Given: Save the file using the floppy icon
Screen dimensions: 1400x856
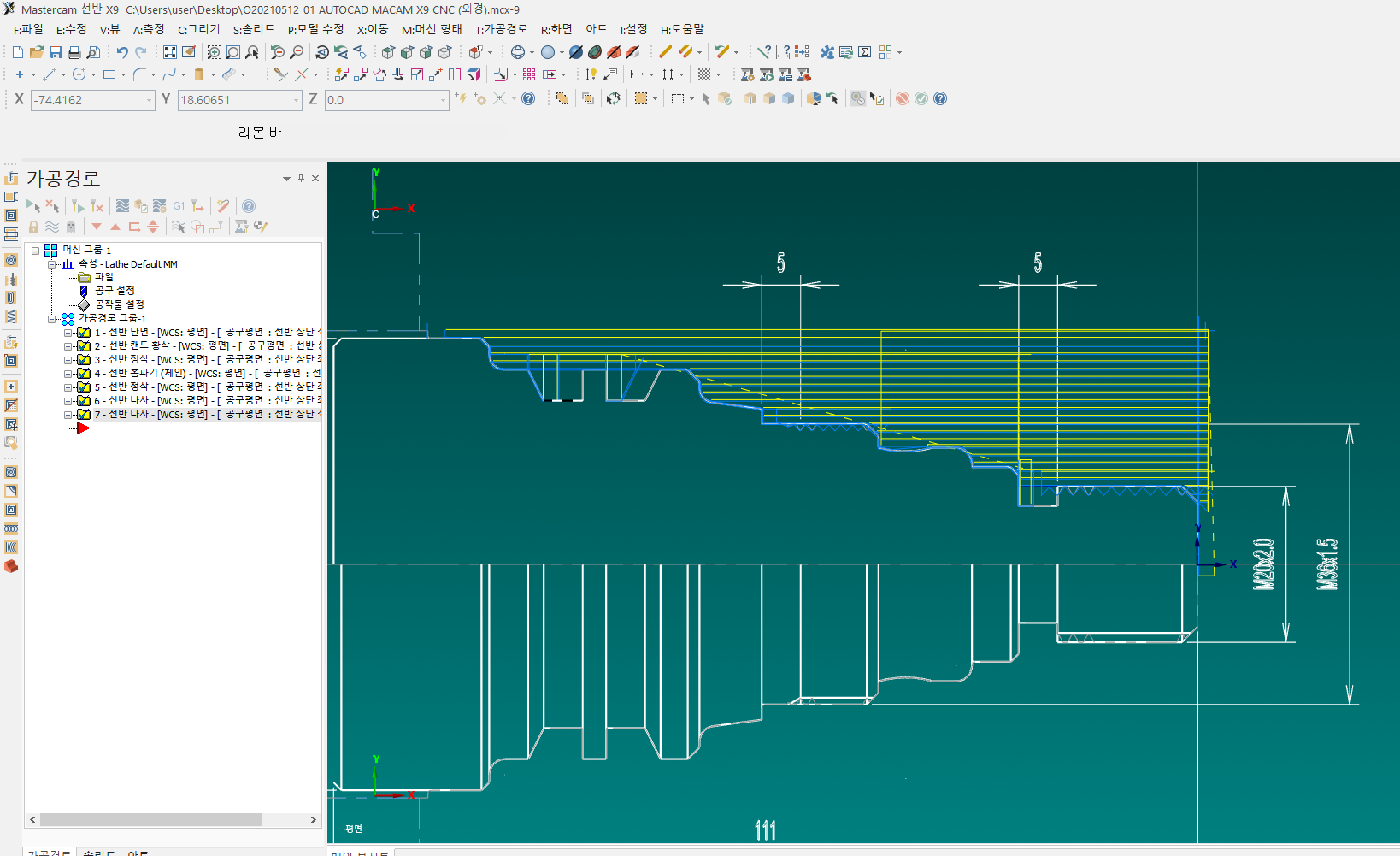Looking at the screenshot, I should pos(56,52).
